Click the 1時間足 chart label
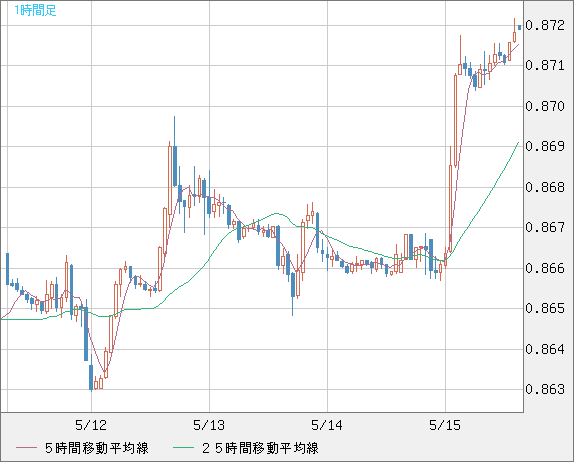 (x=35, y=10)
